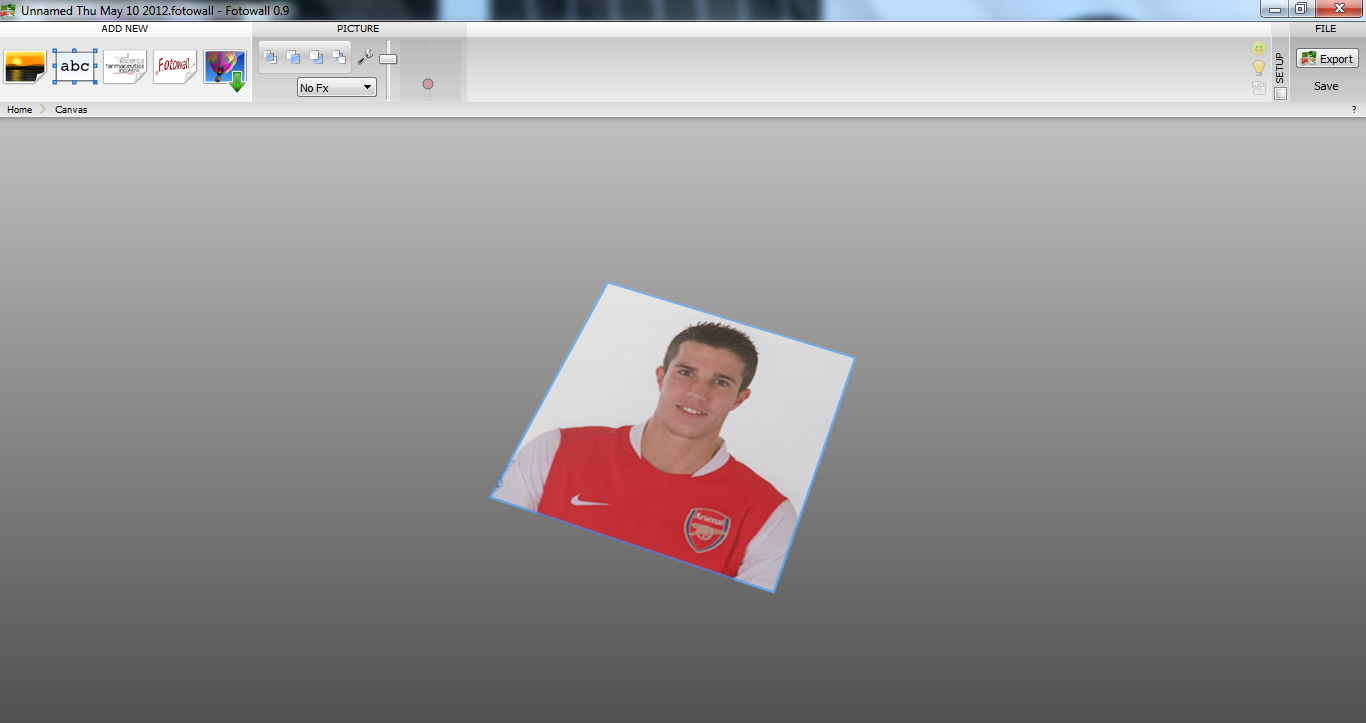Add a new picture using sunset icon
This screenshot has width=1366, height=723.
(x=25, y=67)
